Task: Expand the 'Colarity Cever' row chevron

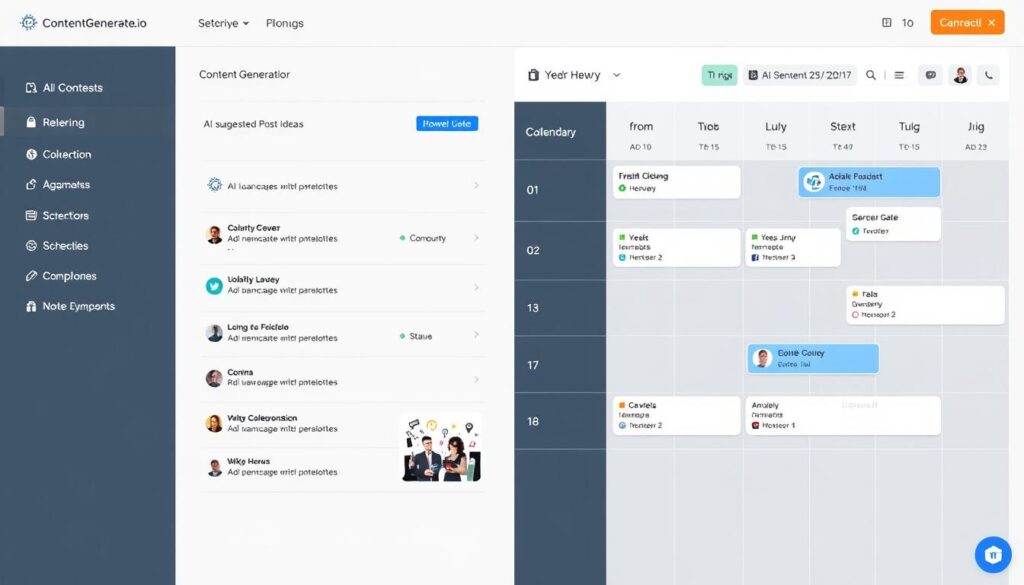Action: pos(476,238)
